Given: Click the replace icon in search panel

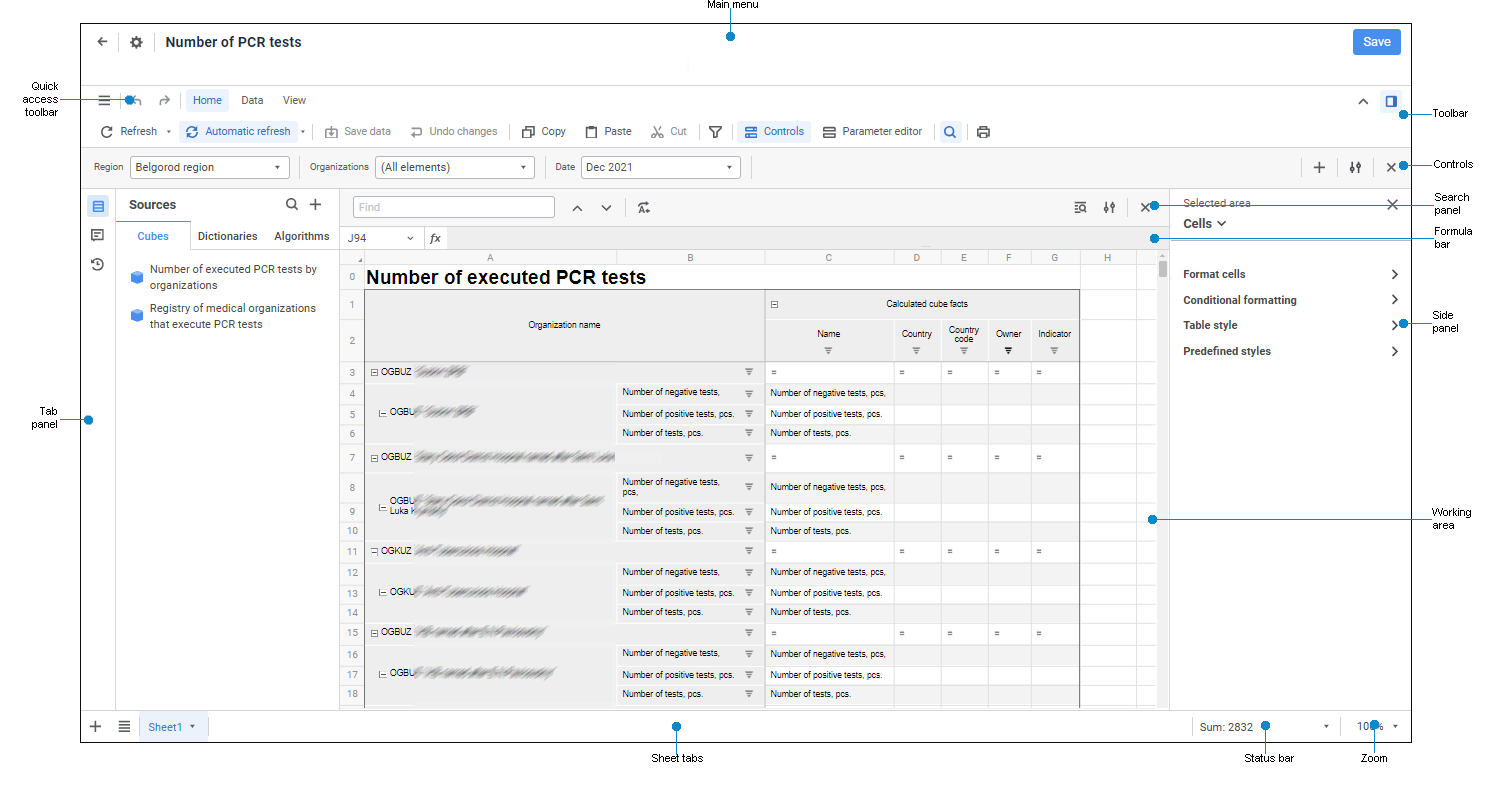Looking at the screenshot, I should [x=644, y=208].
